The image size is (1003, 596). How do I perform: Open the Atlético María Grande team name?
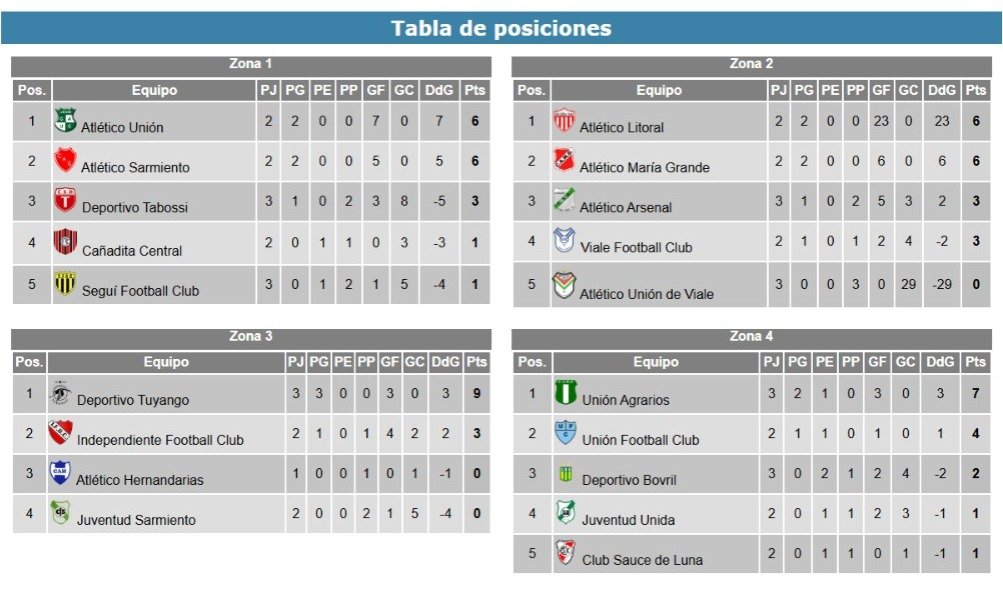[x=644, y=168]
